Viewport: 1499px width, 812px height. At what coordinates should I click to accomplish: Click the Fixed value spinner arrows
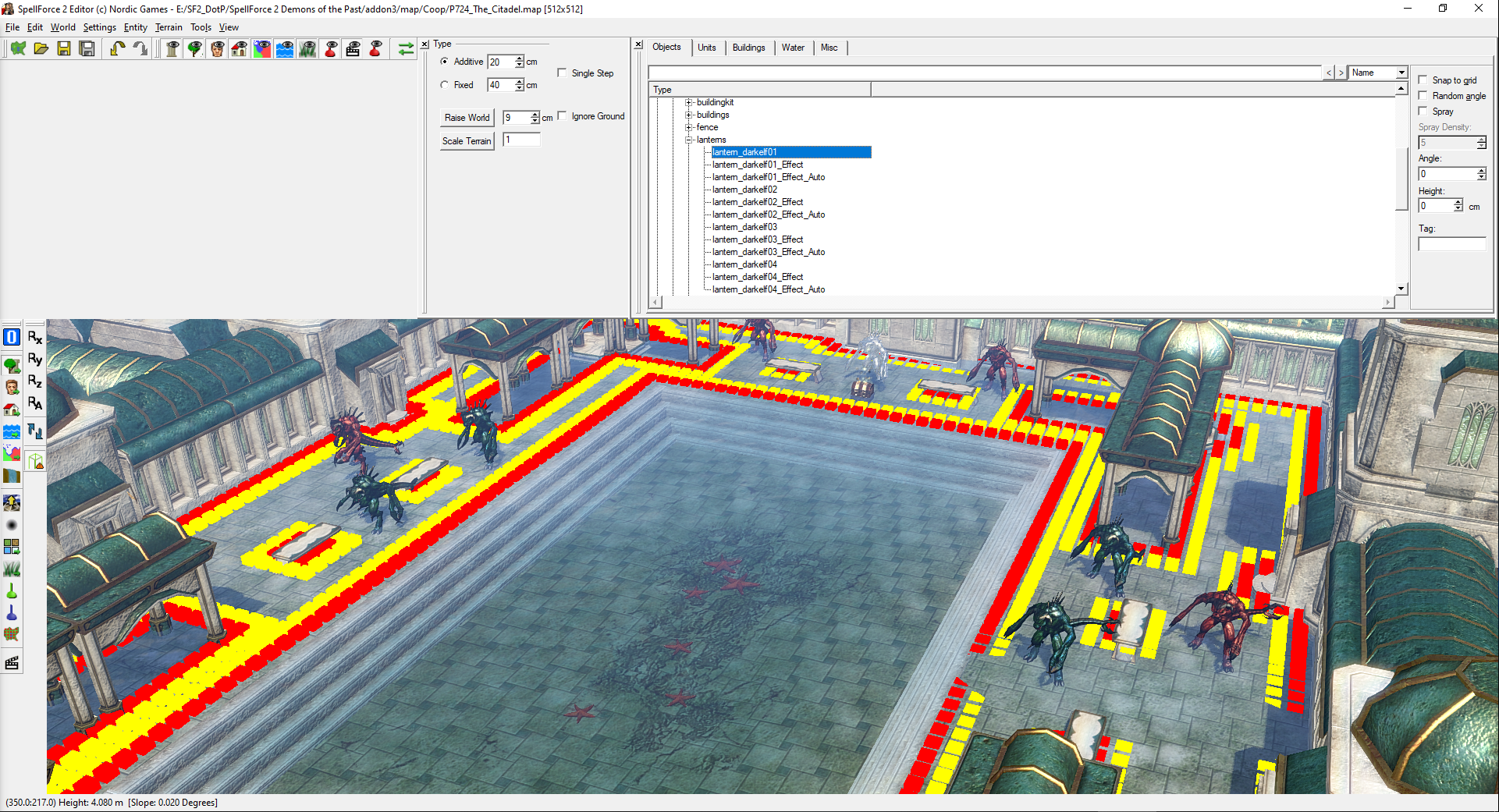coord(520,85)
